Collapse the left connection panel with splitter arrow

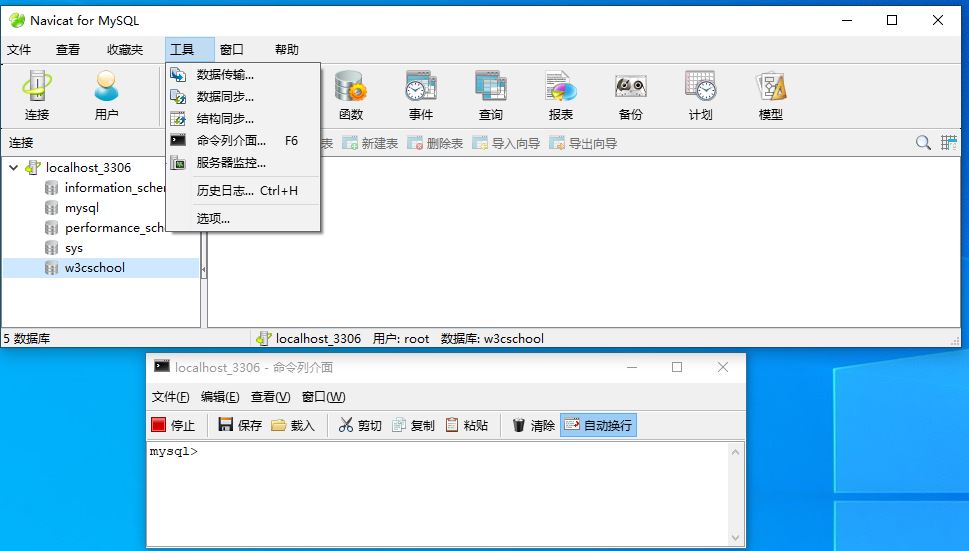tap(204, 270)
